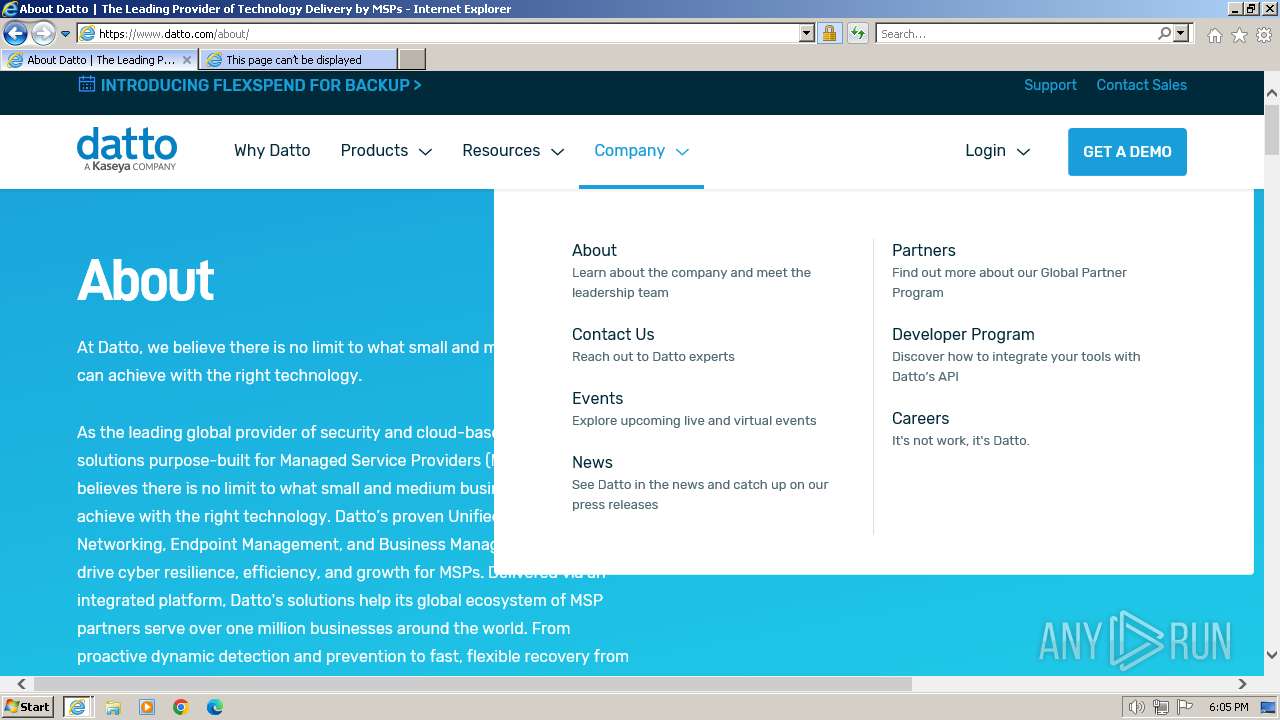Open the media player taskbar icon
1280x720 pixels.
pos(147,707)
